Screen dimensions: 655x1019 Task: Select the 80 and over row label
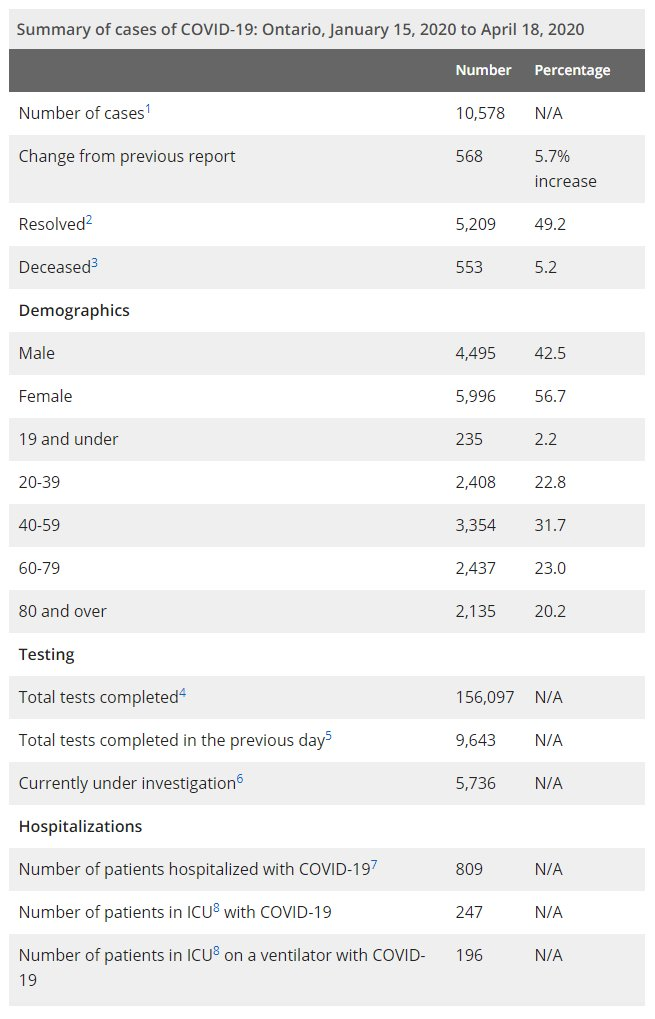[x=62, y=611]
